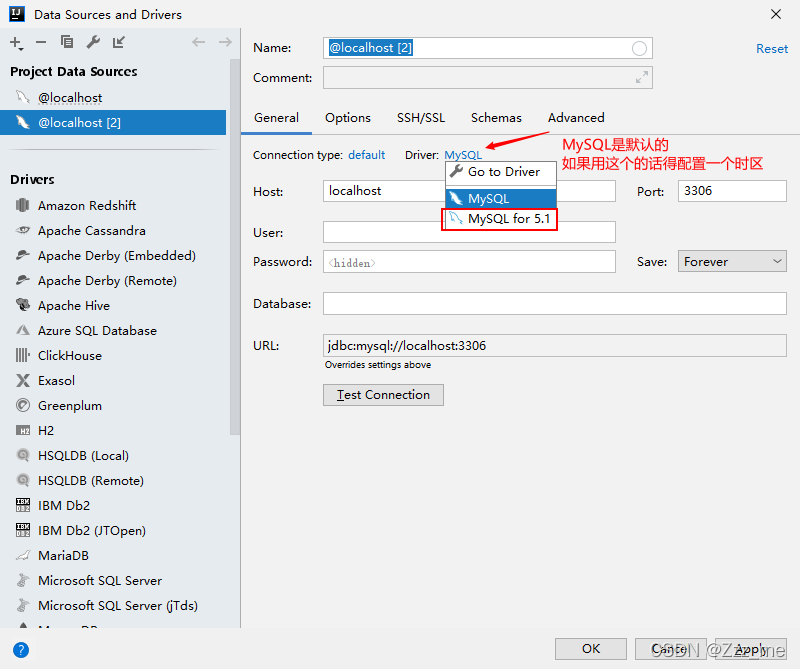Select IBM Db2 (JTOpen) driver
The width and height of the screenshot is (800, 669).
92,531
